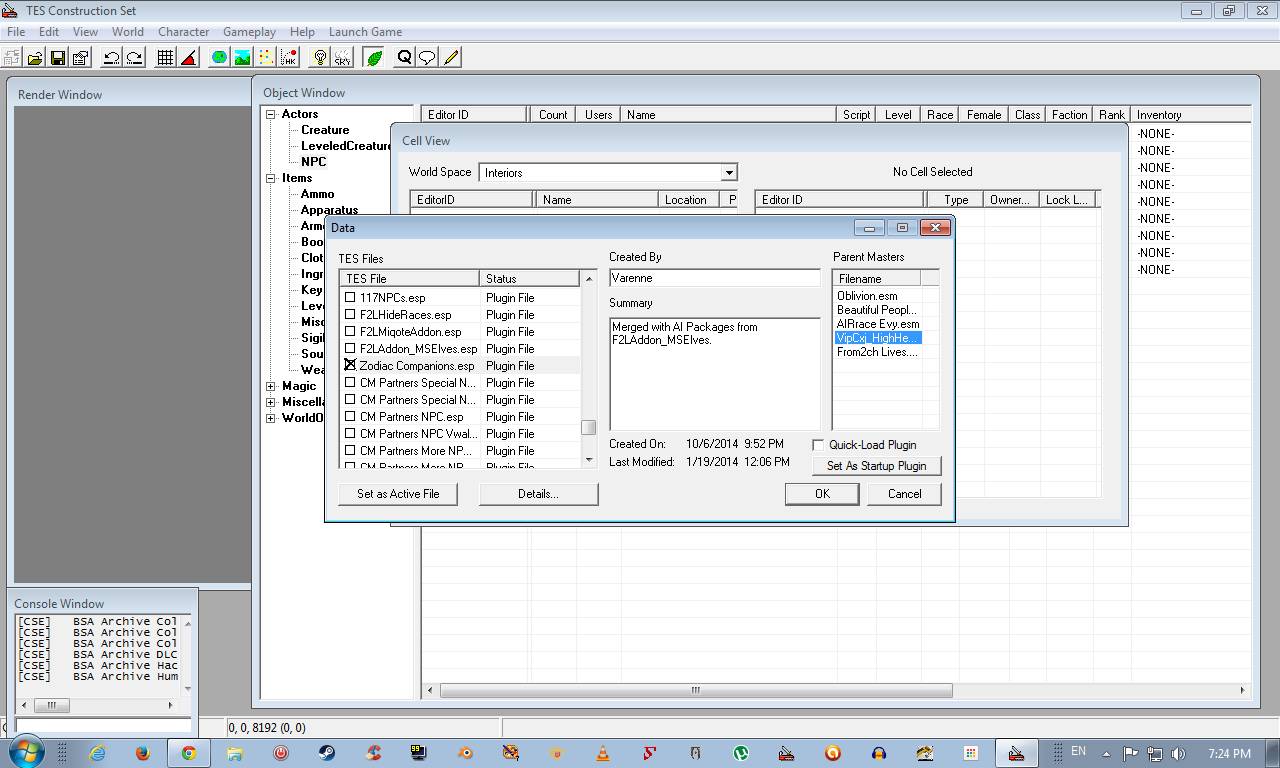Toggle the Sky toolbar icon
1280x768 pixels.
pyautogui.click(x=343, y=58)
